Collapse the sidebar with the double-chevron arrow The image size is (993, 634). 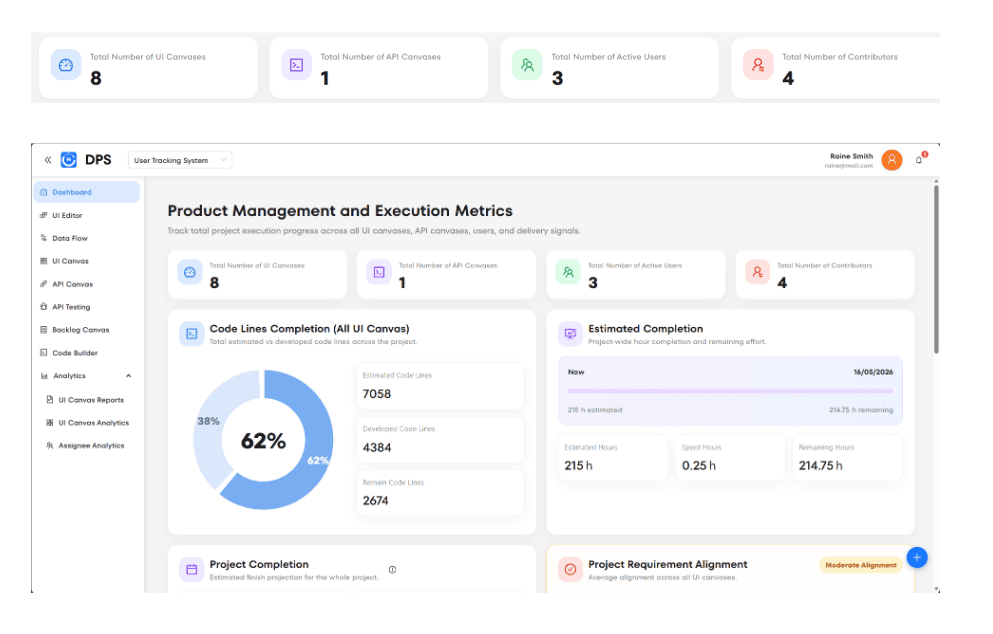coord(47,159)
